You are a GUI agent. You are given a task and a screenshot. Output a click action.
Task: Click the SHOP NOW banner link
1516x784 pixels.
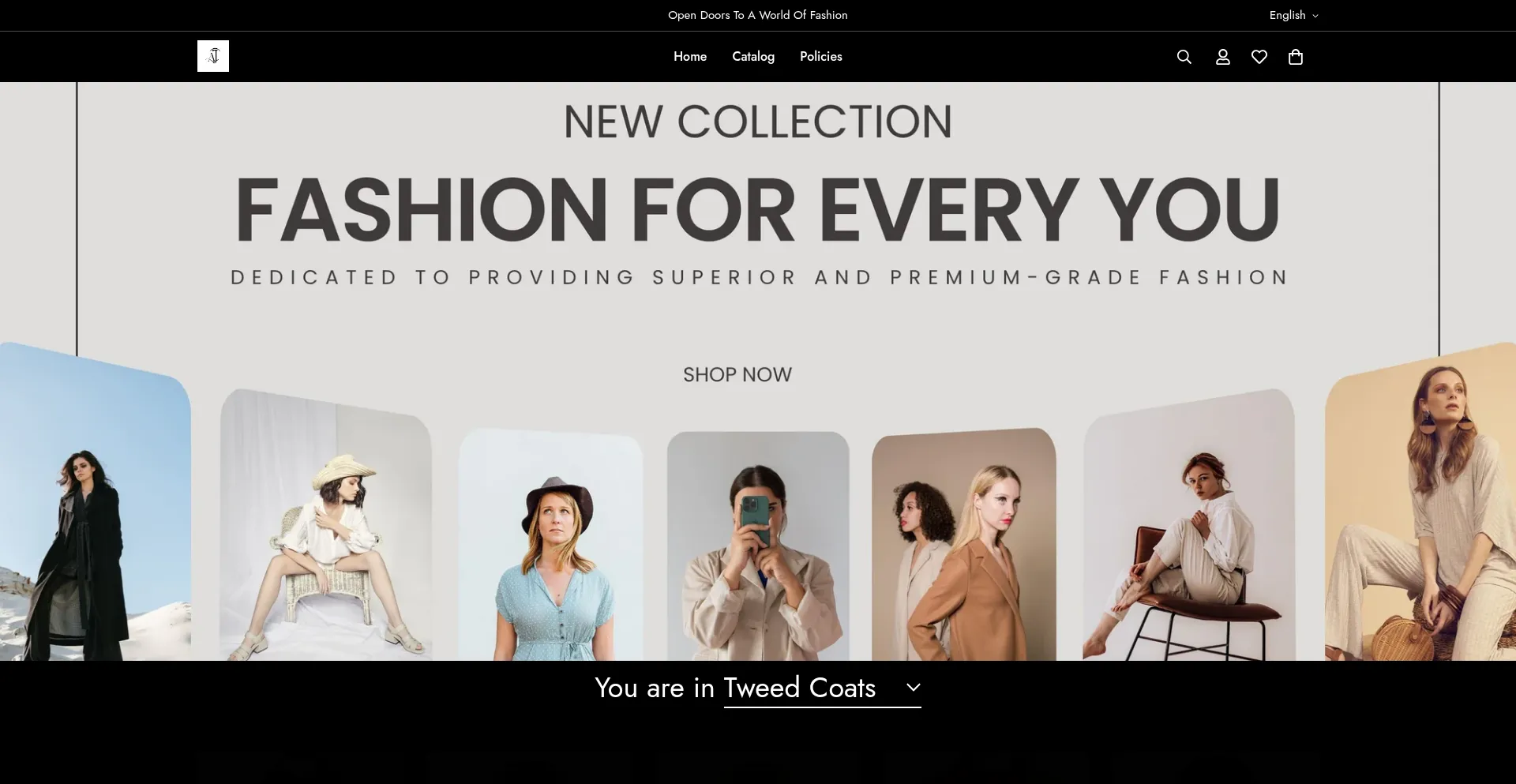tap(737, 374)
